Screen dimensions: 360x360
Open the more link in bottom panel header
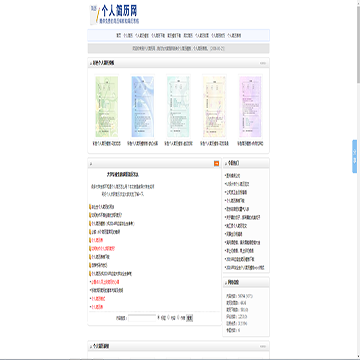point(263,346)
